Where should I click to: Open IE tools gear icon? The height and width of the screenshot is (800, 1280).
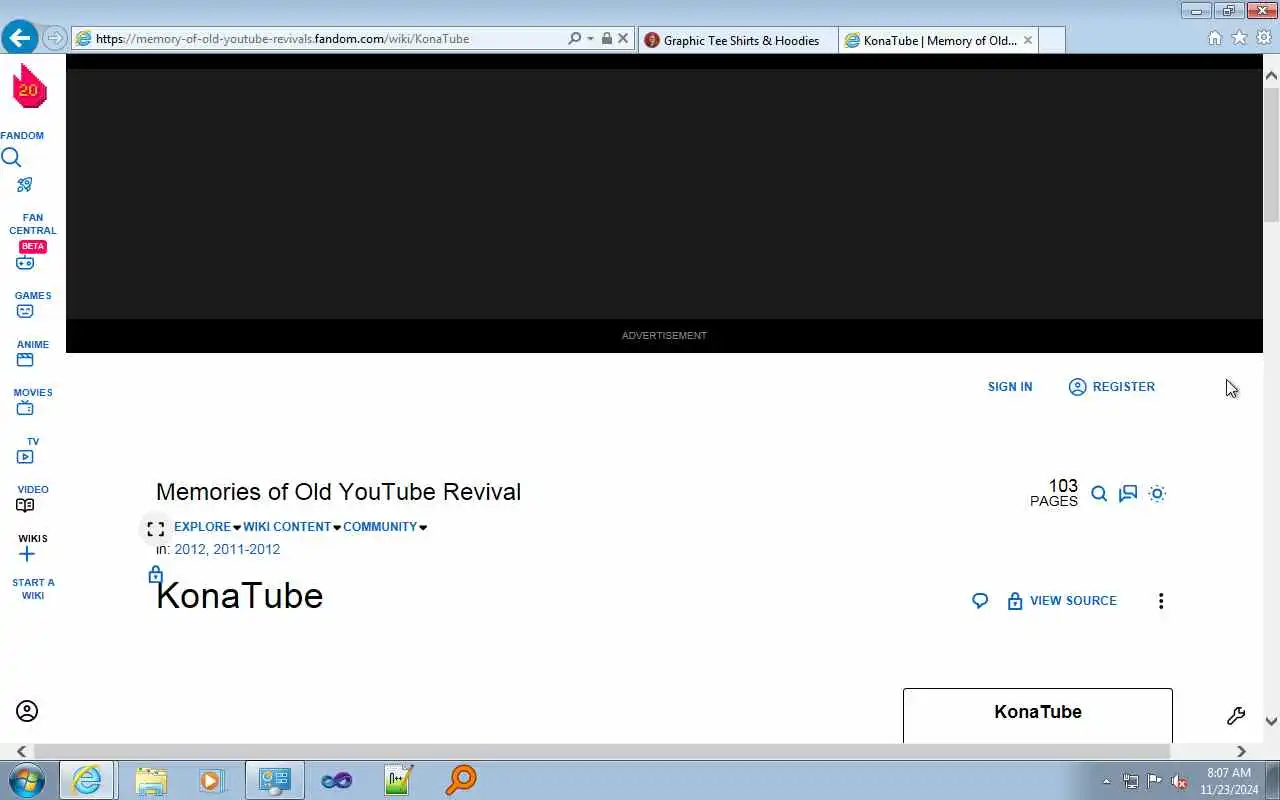coord(1264,38)
